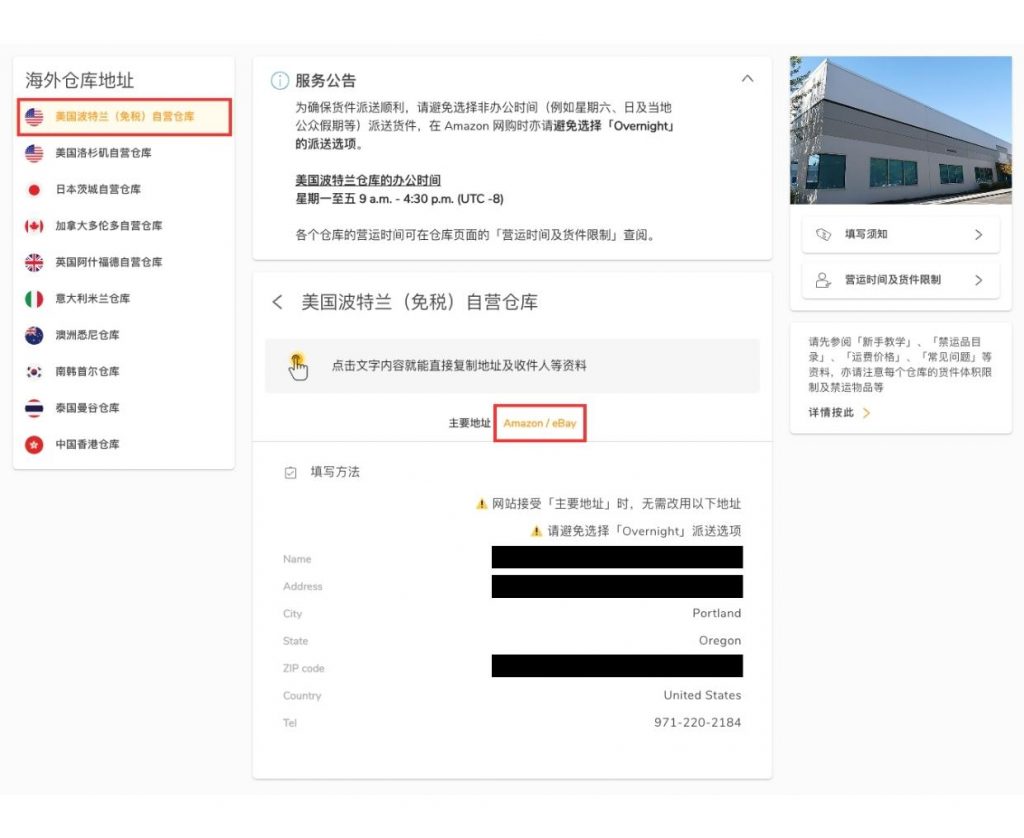Open 中国香港仓库 from the sidebar

[x=124, y=445]
